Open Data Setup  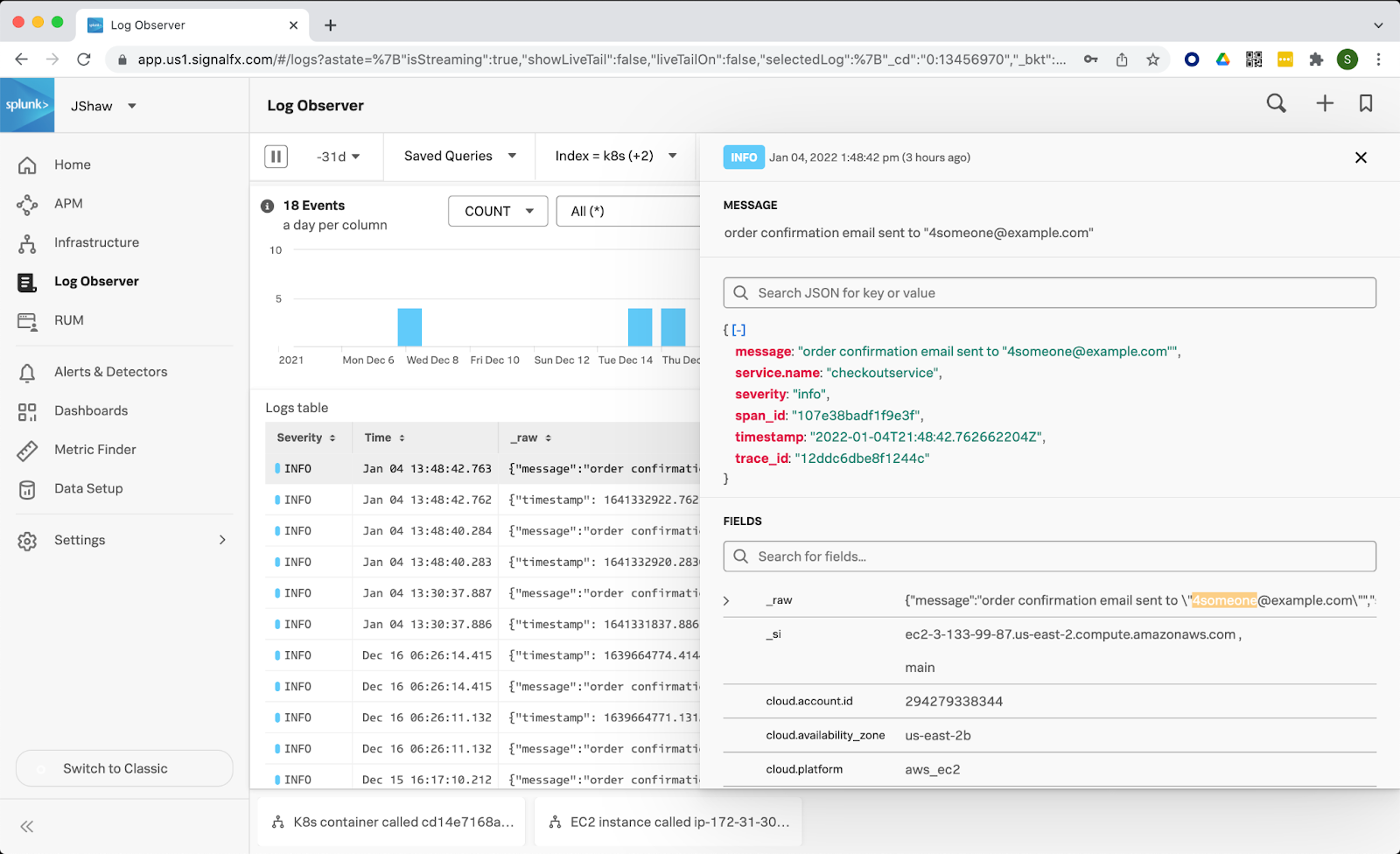[87, 488]
